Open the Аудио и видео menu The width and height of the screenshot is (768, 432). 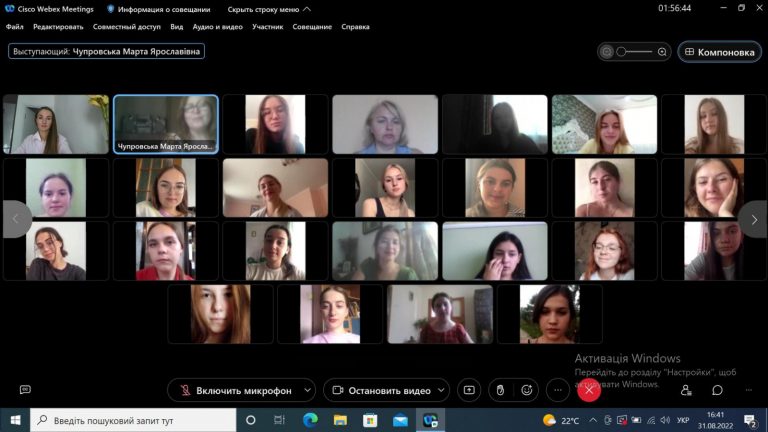coord(217,27)
